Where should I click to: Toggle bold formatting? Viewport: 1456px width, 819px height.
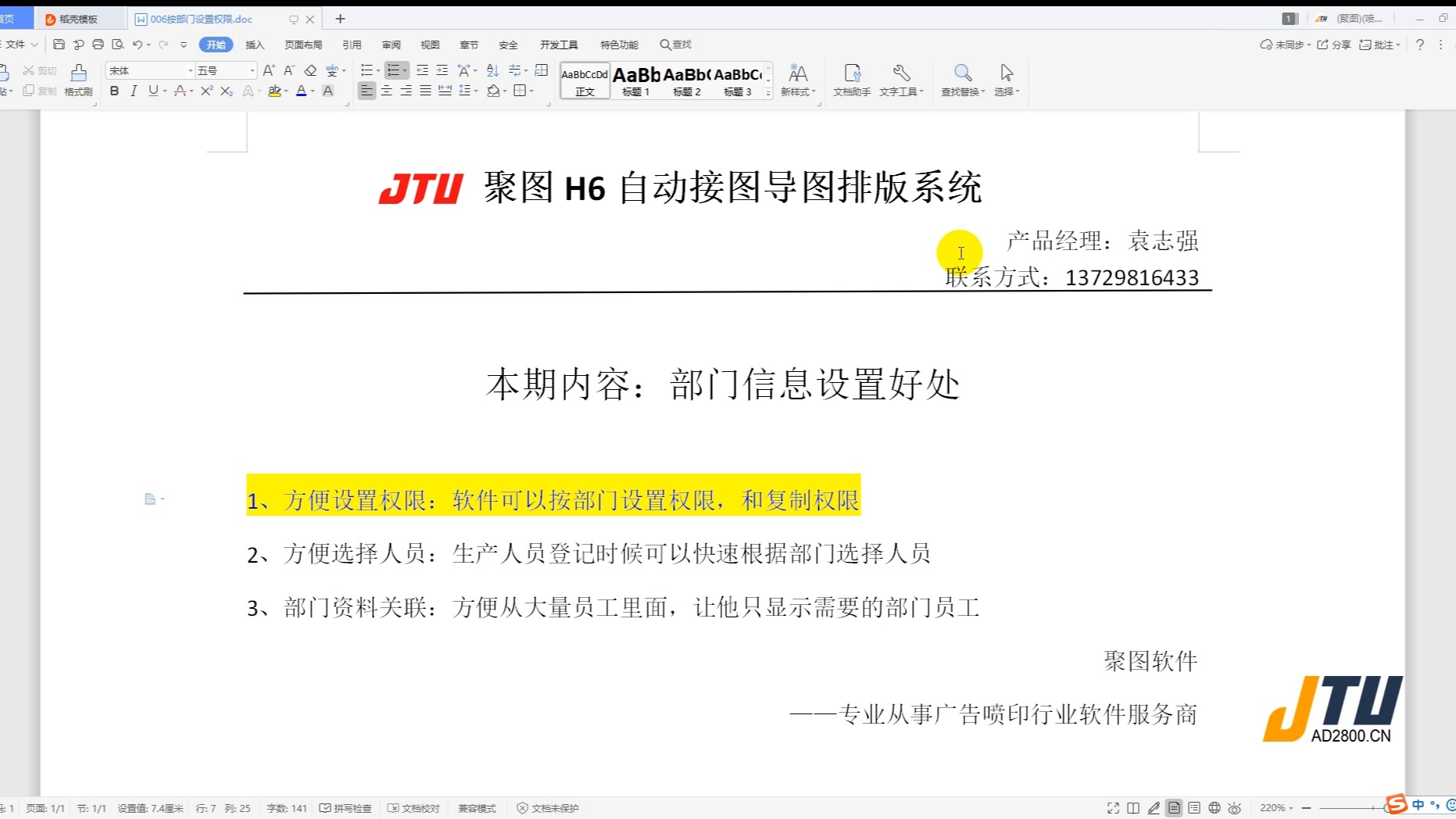tap(114, 91)
